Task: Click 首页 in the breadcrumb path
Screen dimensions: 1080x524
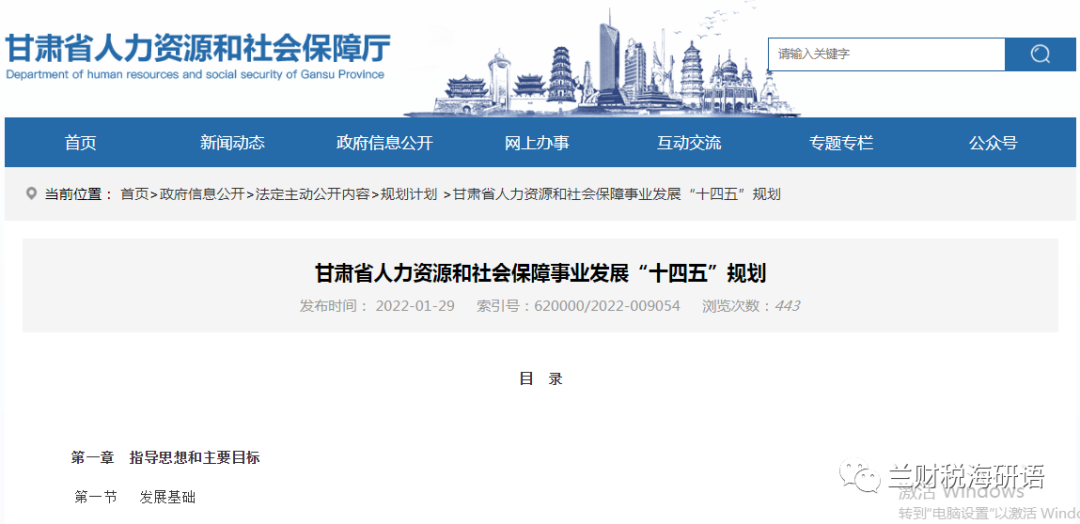Action: [134, 194]
